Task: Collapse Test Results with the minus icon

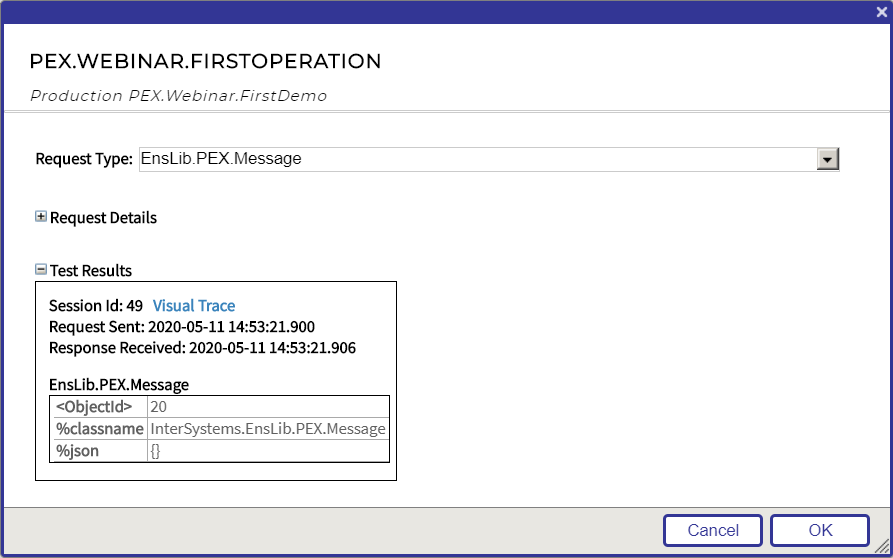Action: coord(41,270)
